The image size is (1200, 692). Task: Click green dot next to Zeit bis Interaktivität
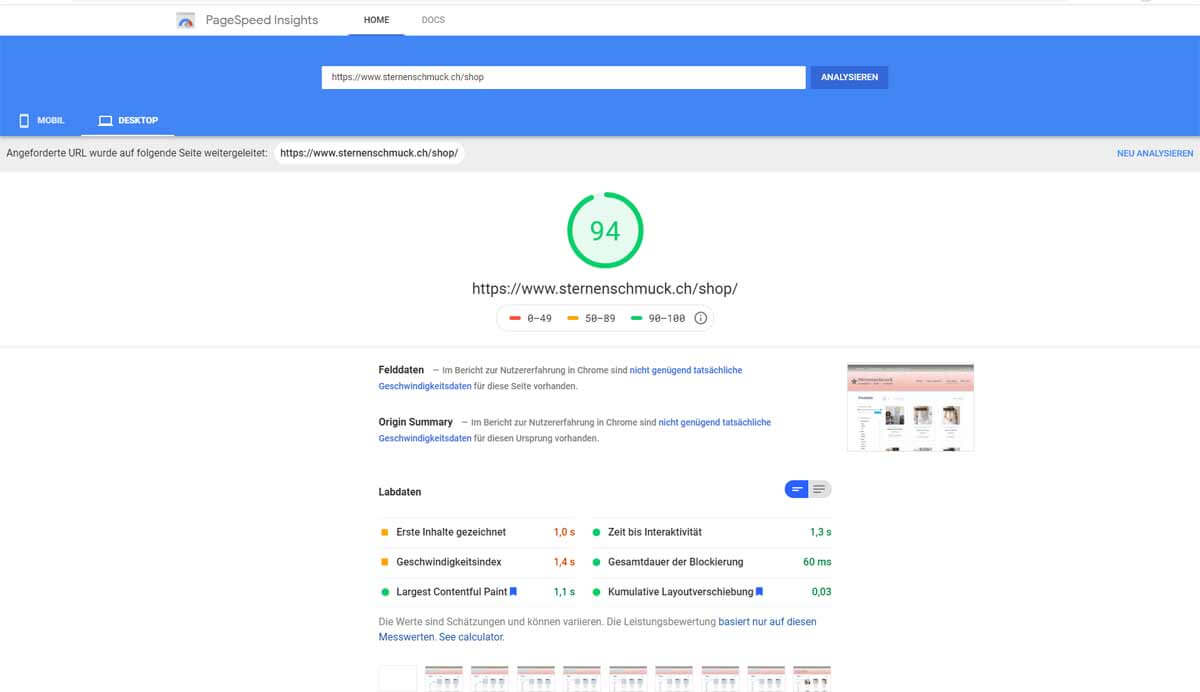tap(596, 532)
